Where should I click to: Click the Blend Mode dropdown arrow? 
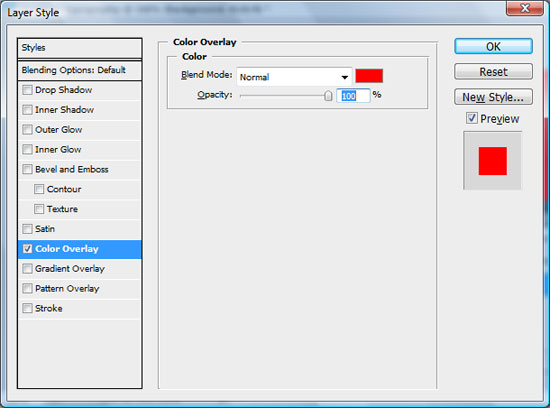click(345, 77)
